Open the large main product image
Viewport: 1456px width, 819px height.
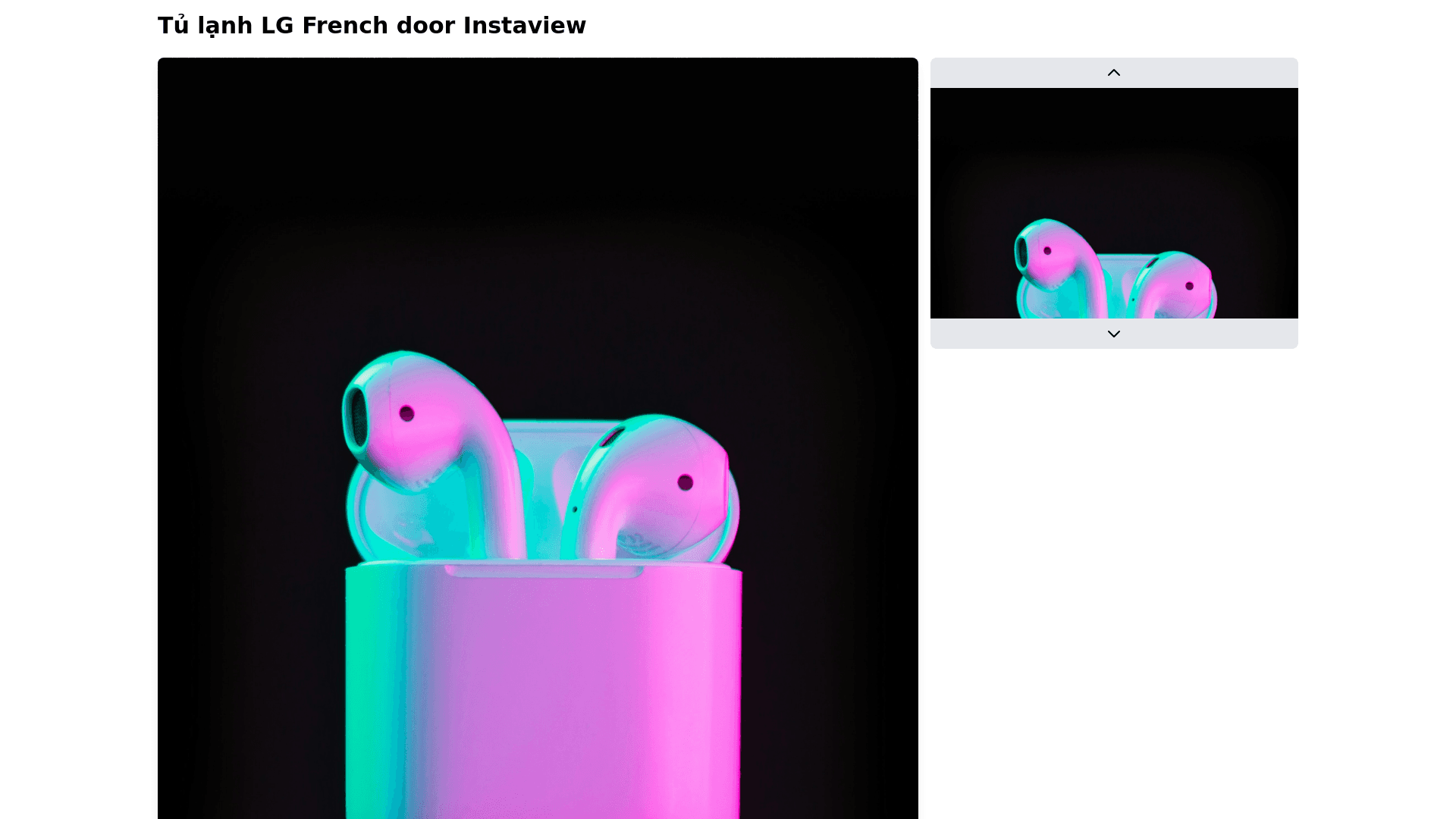point(537,438)
